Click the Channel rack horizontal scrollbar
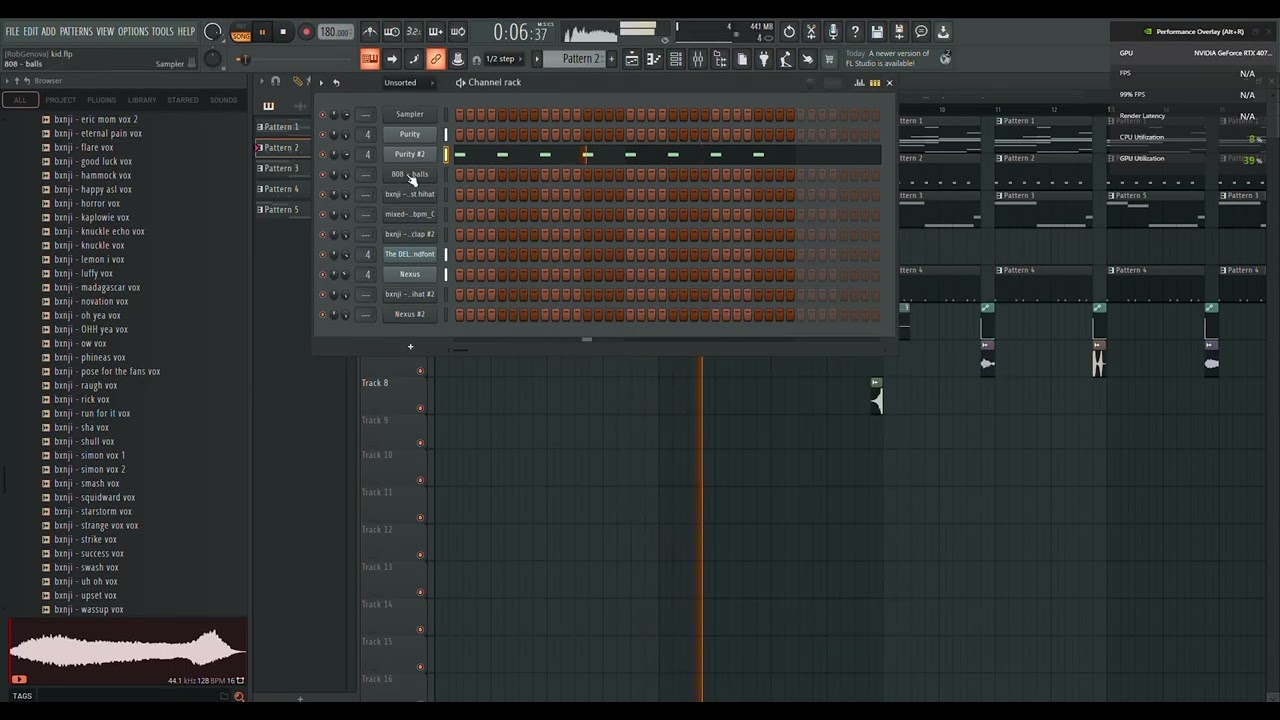Screen dimensions: 1280x720 click(x=588, y=339)
